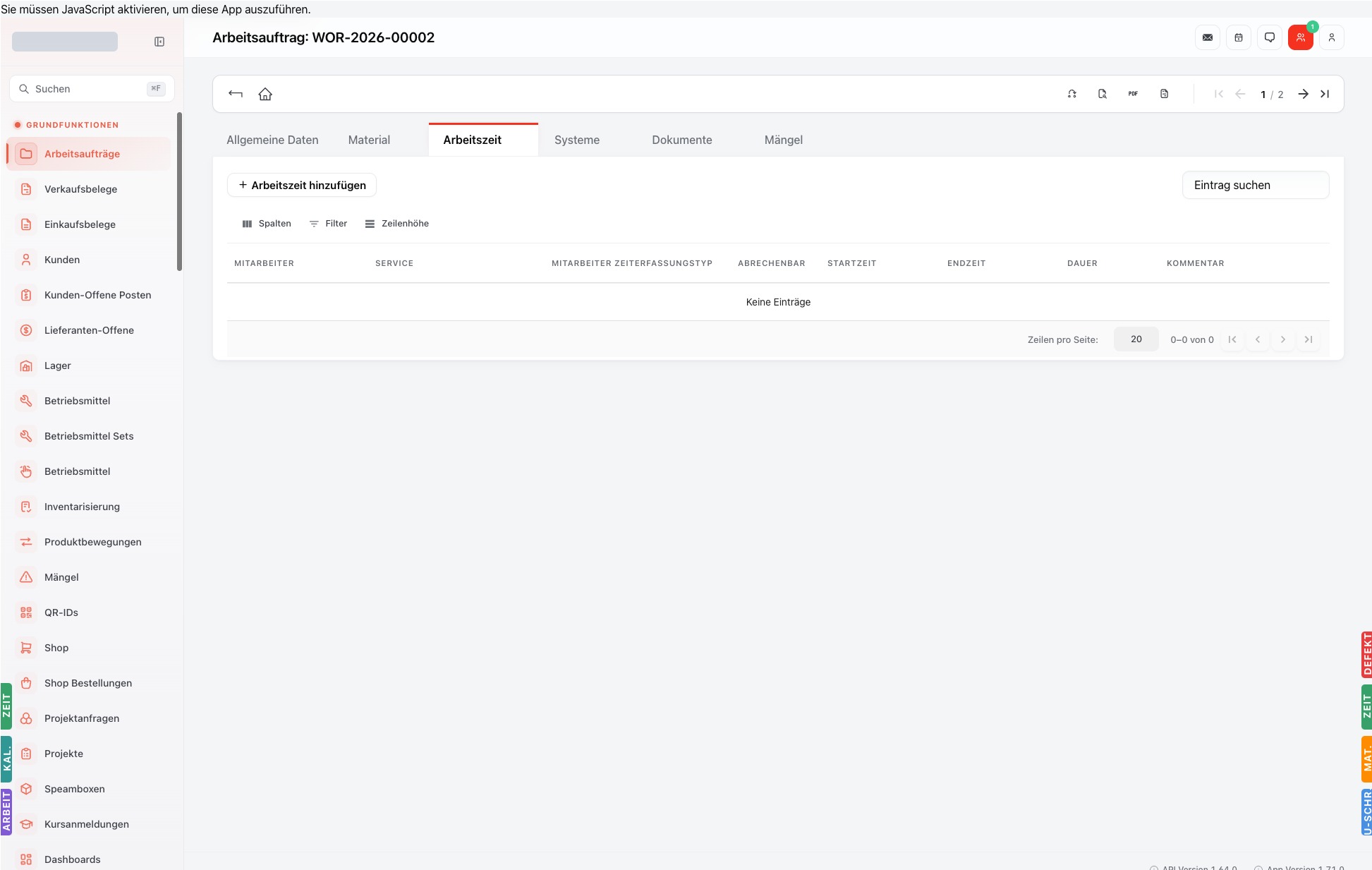Open the rows-per-page selector showing 20

point(1136,339)
